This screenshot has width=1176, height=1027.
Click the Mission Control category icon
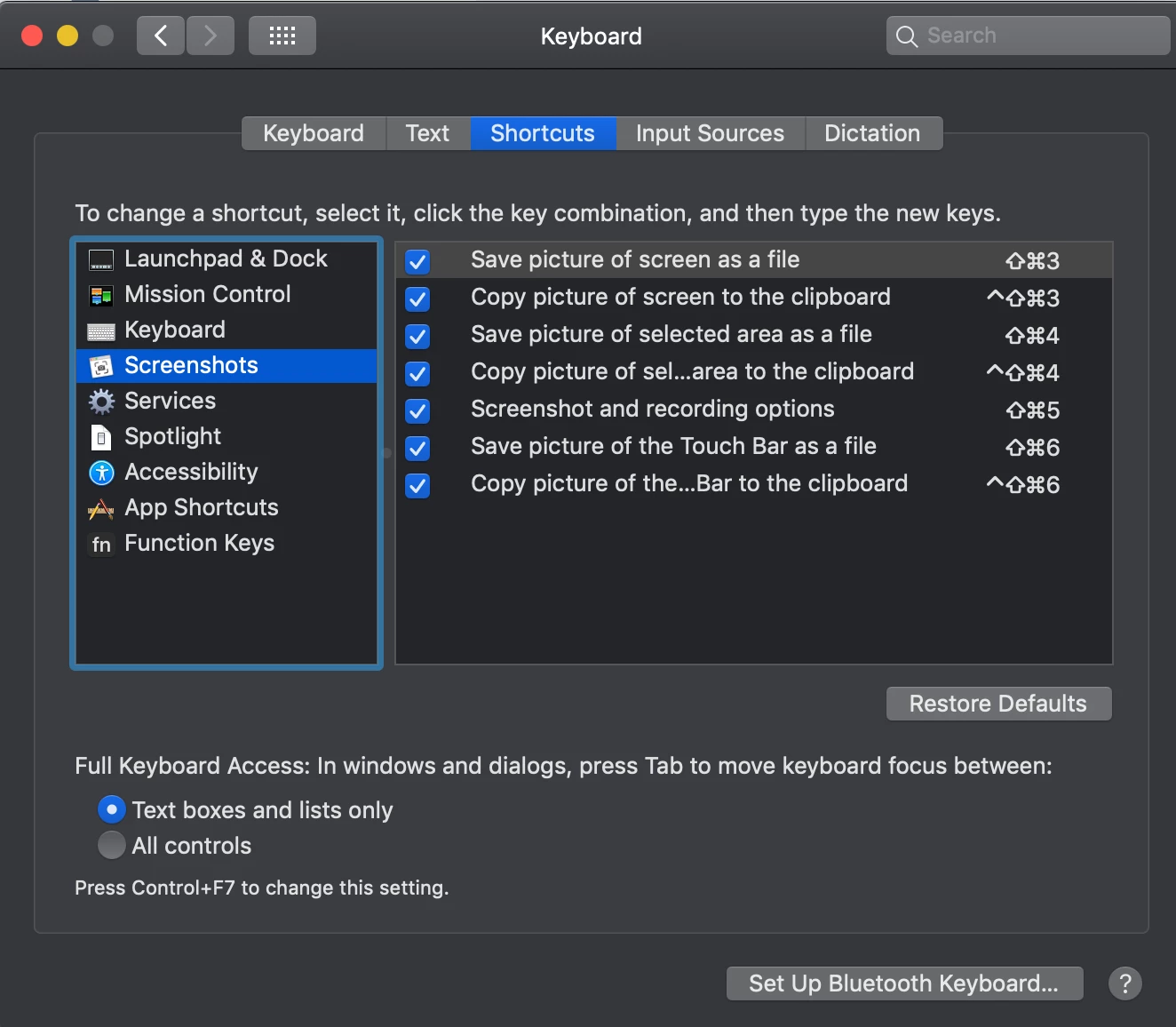click(x=101, y=295)
